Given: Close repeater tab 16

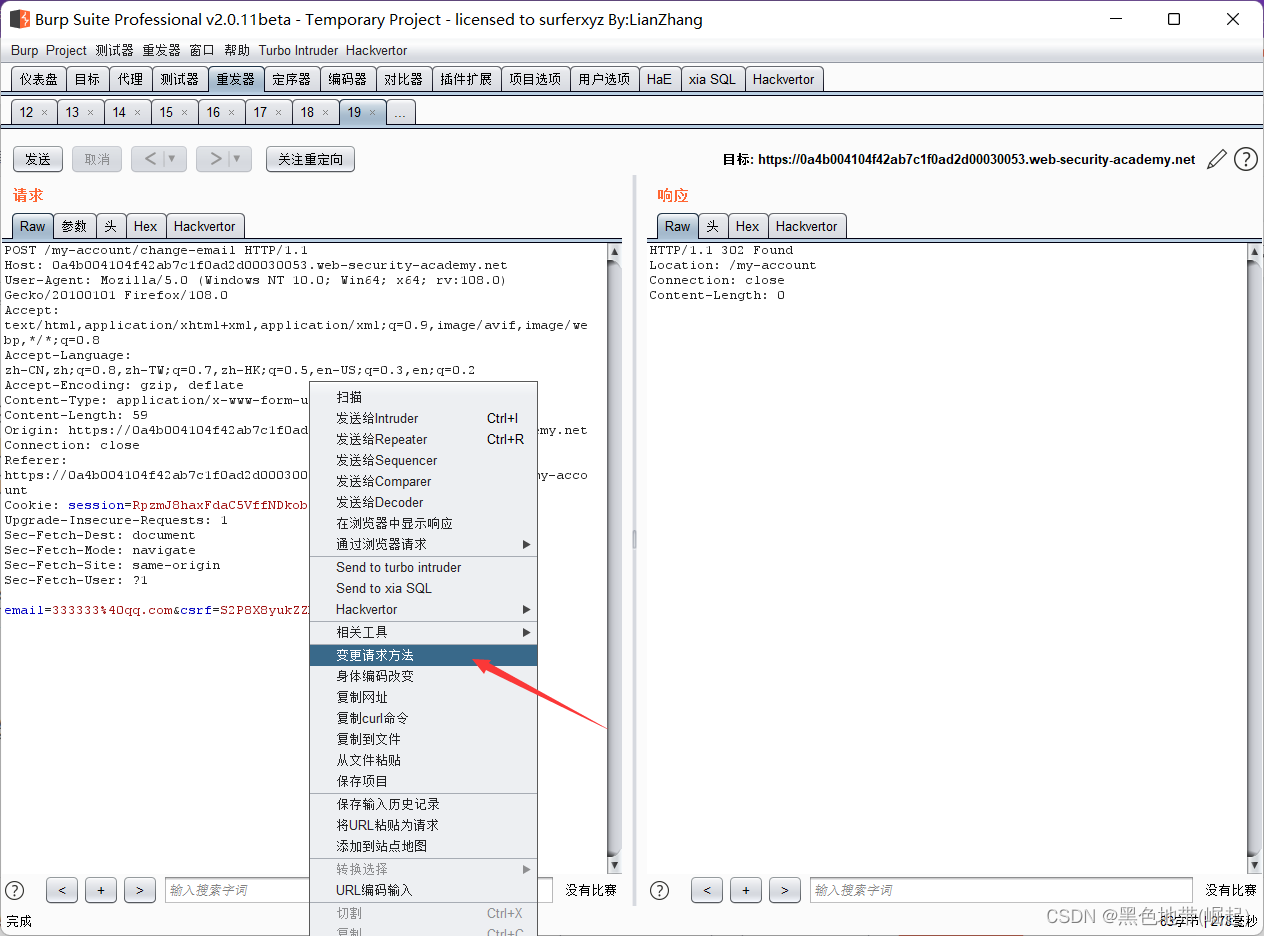Looking at the screenshot, I should coord(232,113).
